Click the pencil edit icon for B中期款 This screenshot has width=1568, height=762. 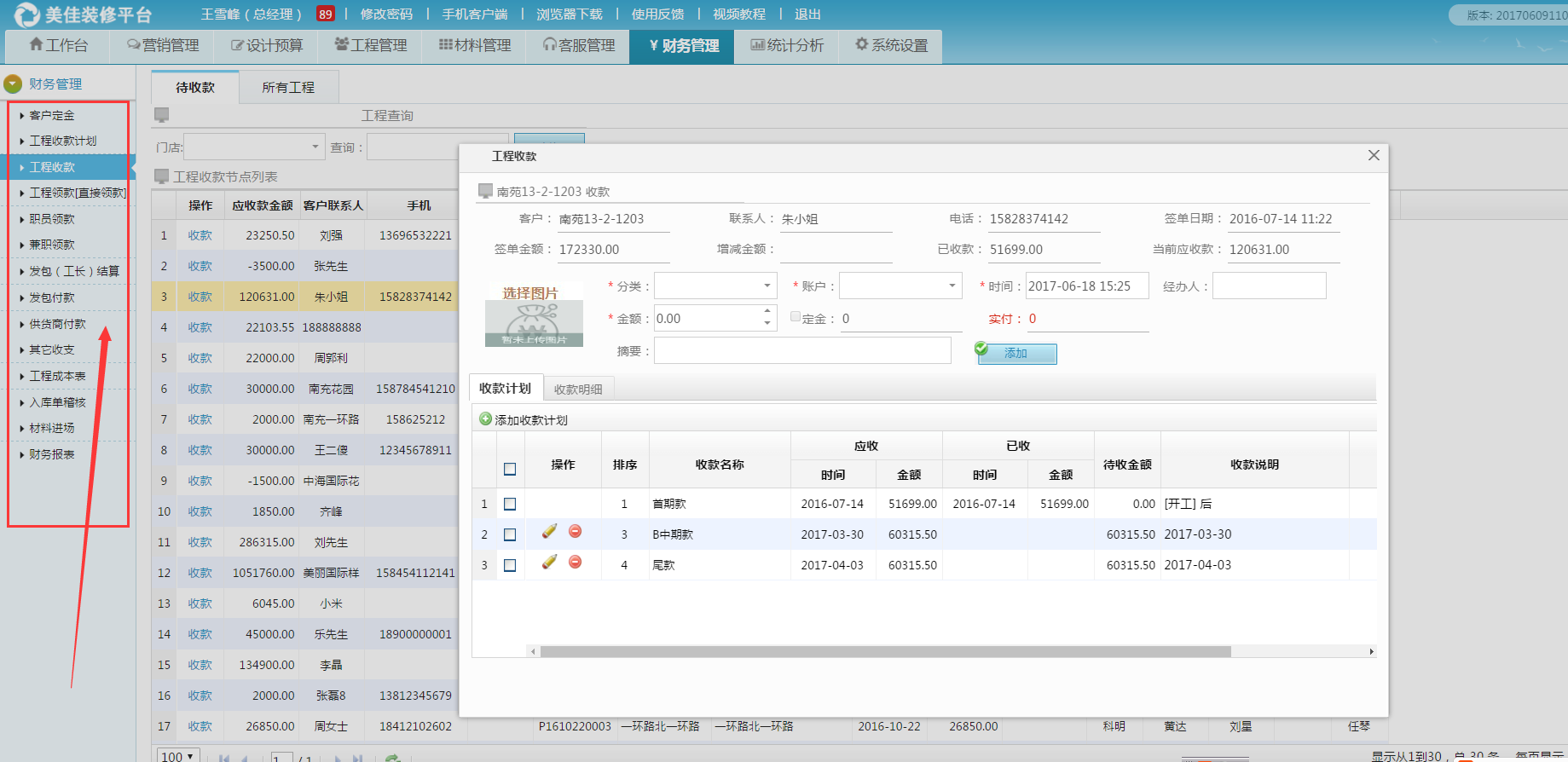(x=549, y=532)
